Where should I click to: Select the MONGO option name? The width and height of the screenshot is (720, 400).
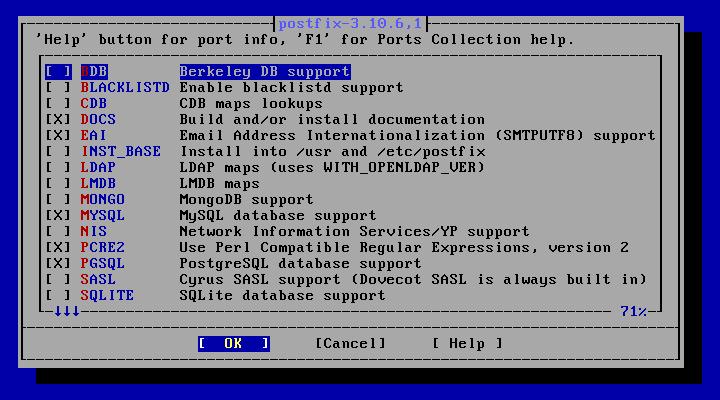click(x=103, y=200)
